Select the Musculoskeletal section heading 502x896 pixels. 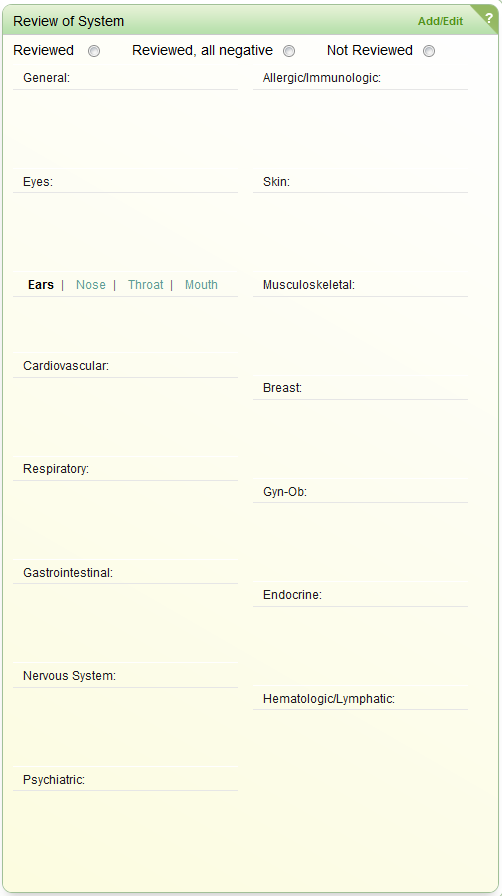[309, 285]
